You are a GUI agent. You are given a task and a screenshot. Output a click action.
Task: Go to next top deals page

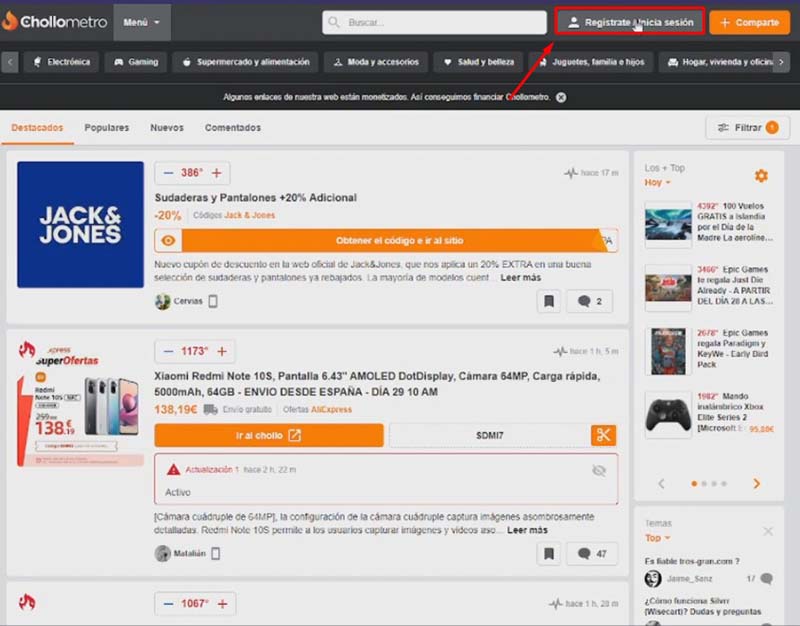tap(757, 483)
